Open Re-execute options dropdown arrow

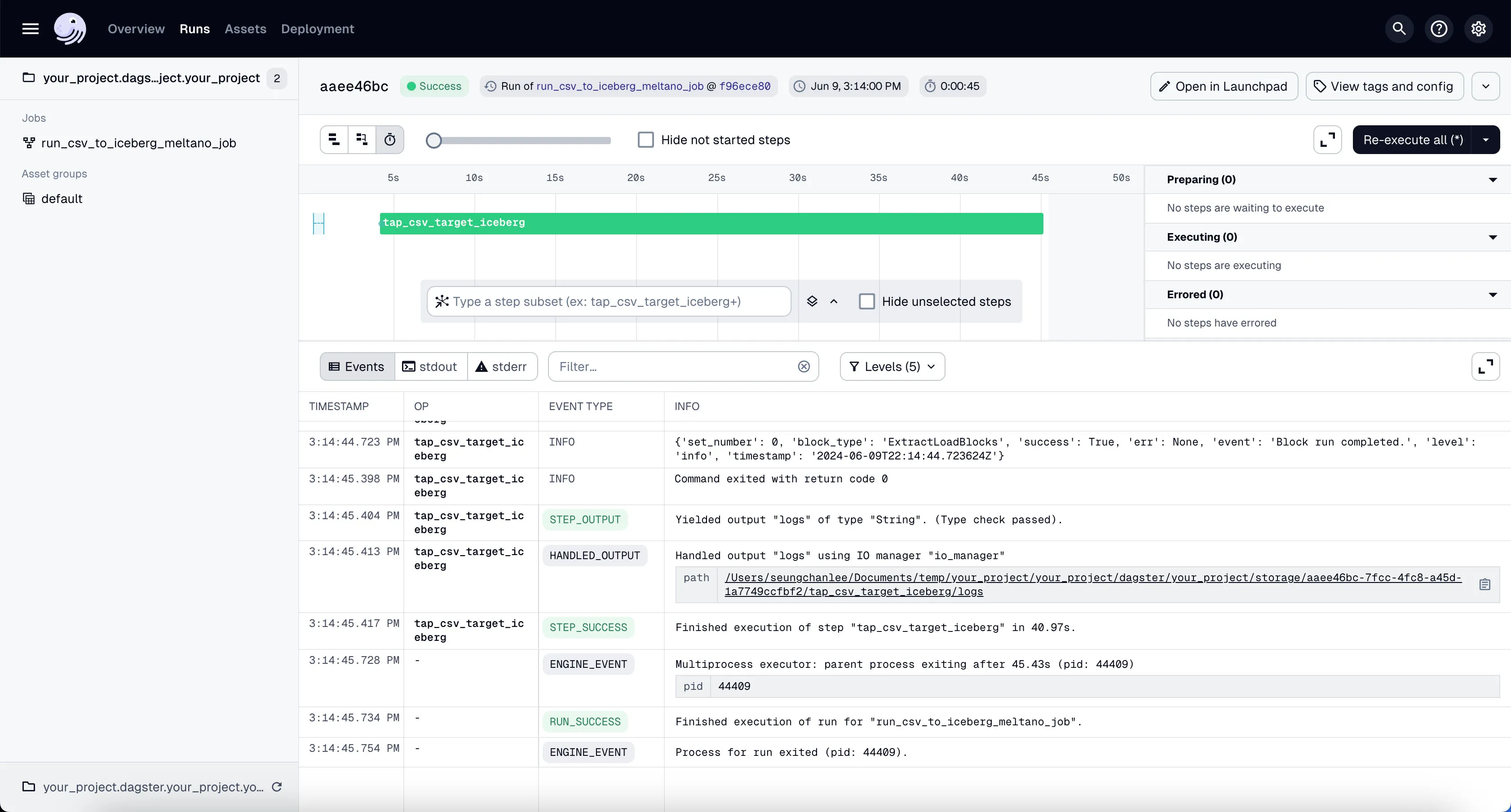(1485, 140)
